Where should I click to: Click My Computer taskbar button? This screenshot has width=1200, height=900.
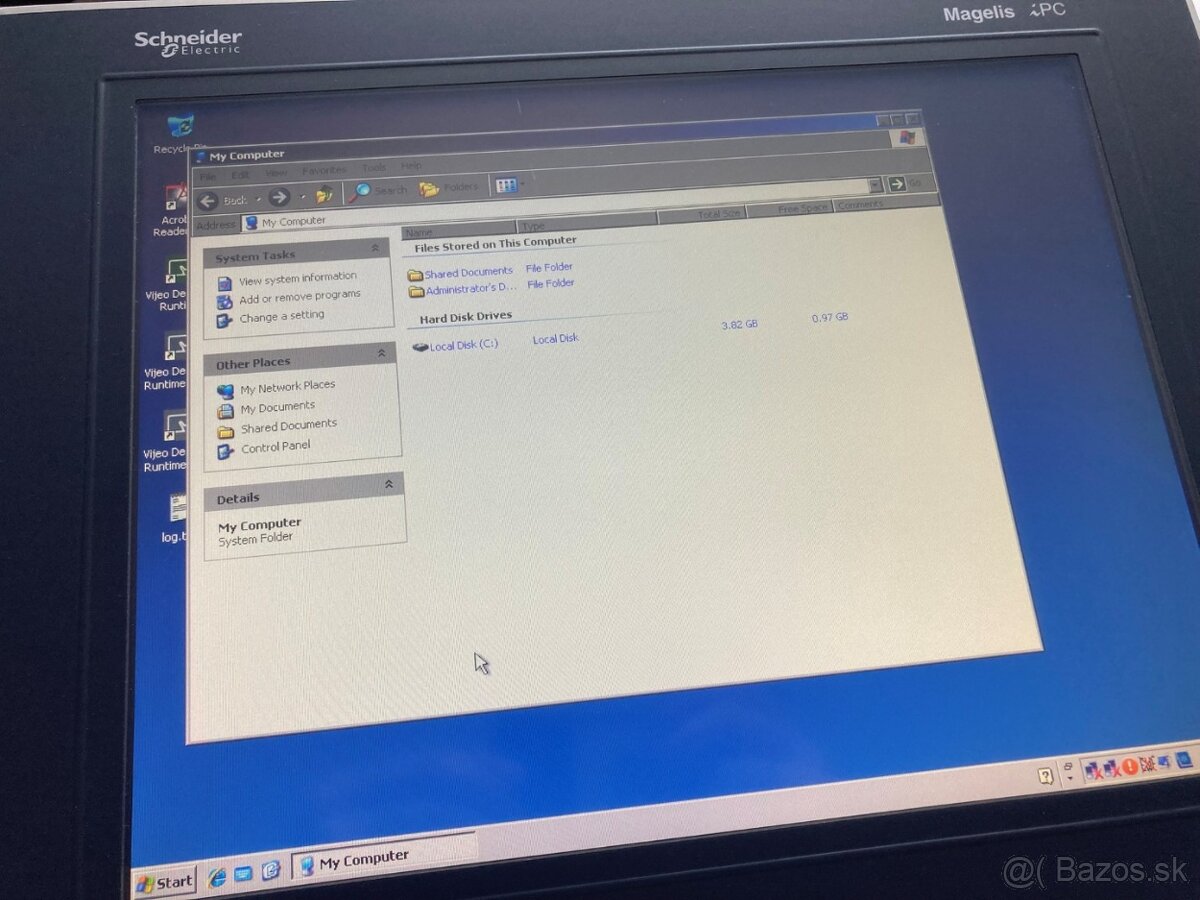(x=383, y=857)
